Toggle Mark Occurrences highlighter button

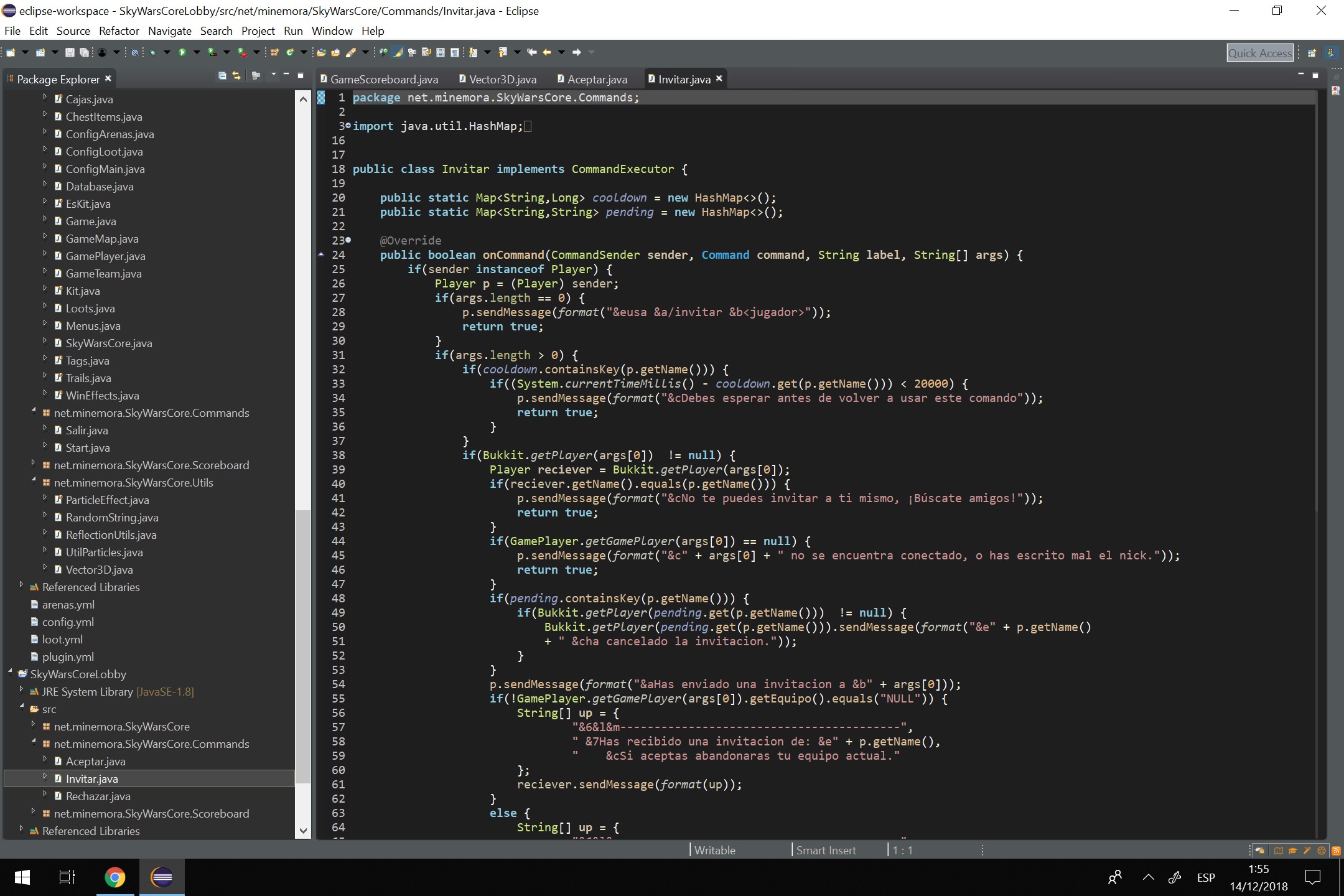398,52
